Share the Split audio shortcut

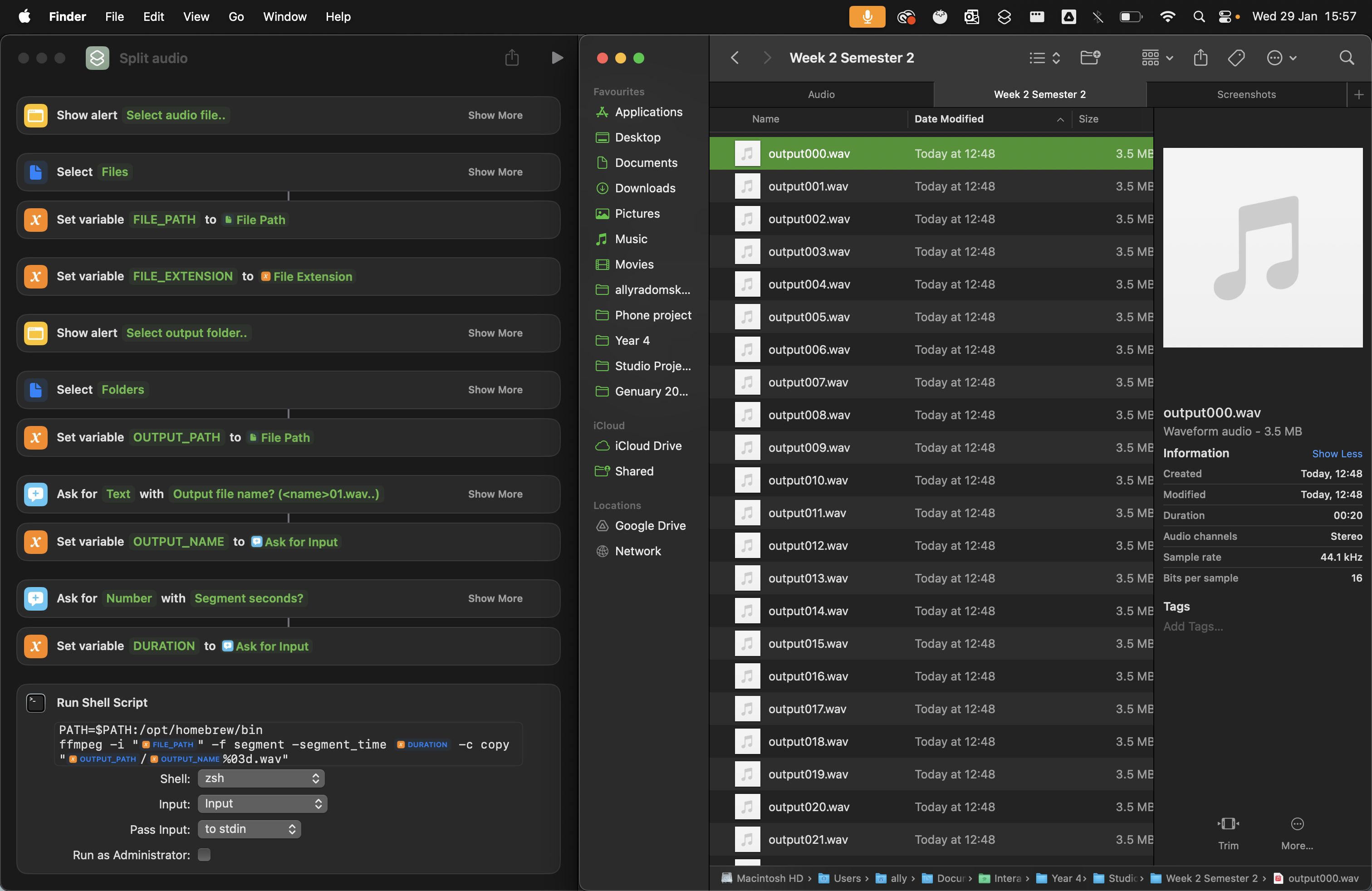point(512,58)
